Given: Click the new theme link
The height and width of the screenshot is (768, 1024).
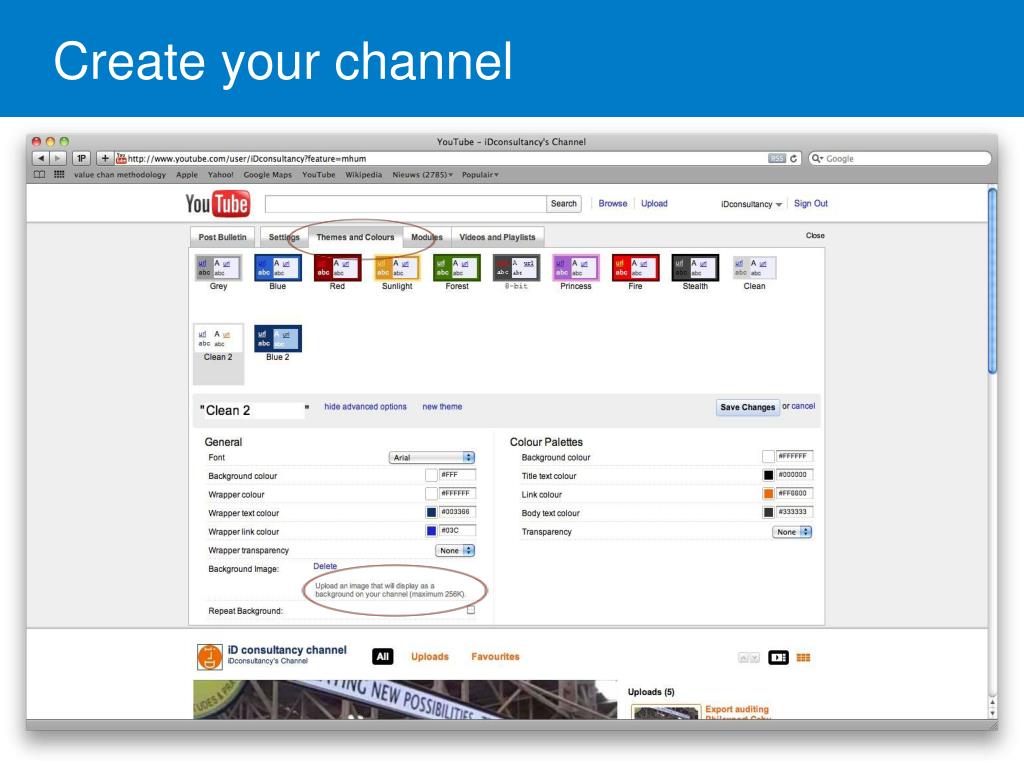Looking at the screenshot, I should 442,407.
